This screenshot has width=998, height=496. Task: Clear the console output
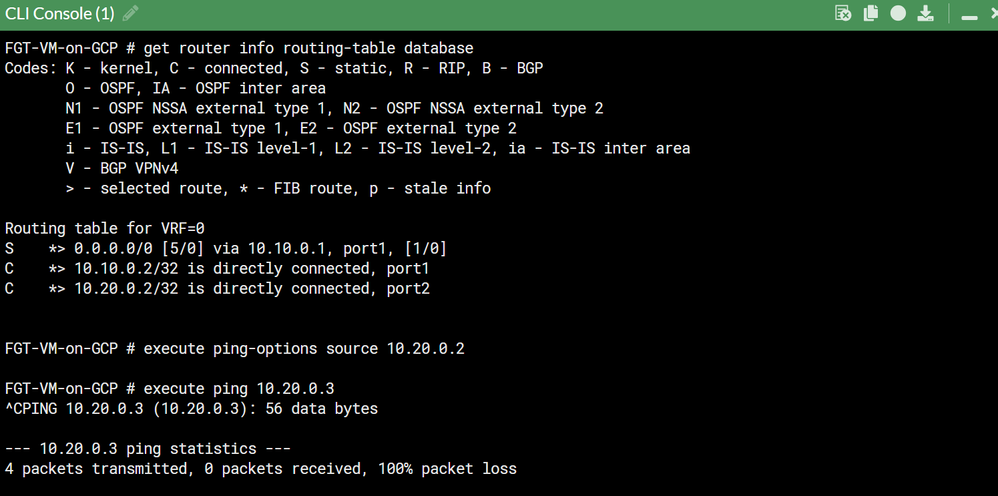[844, 14]
